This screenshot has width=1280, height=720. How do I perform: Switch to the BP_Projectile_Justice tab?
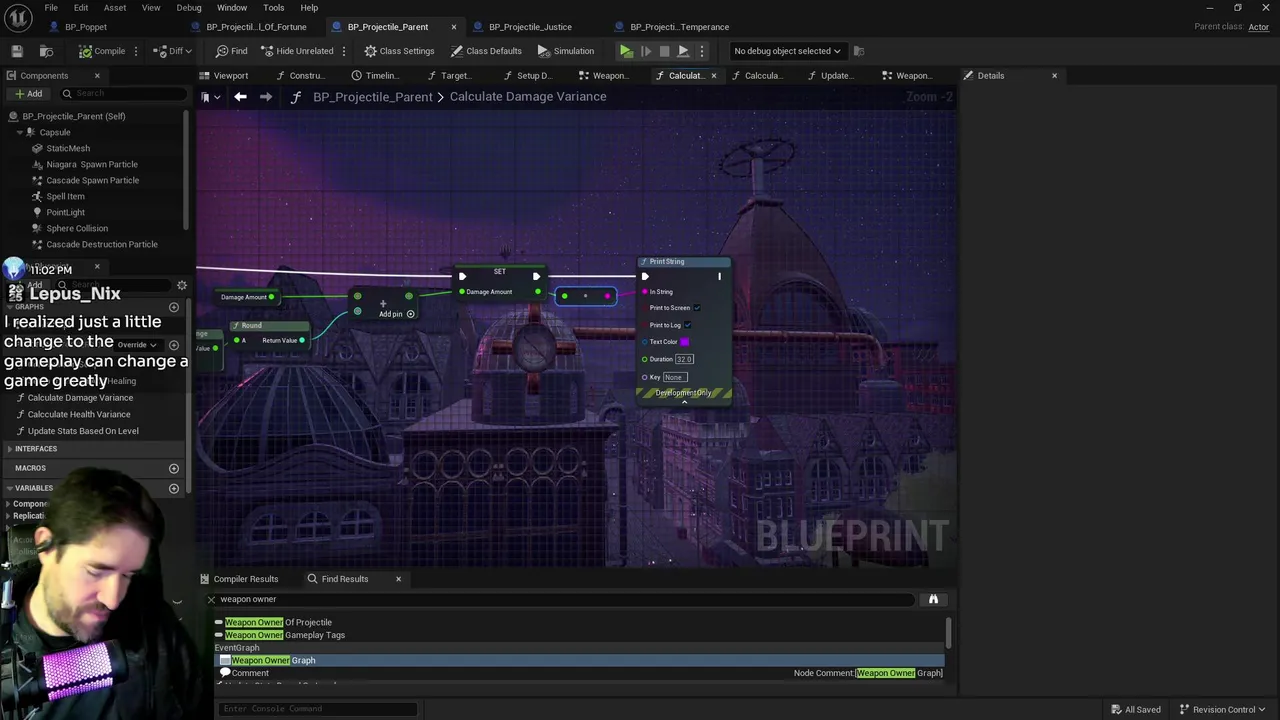coord(530,27)
